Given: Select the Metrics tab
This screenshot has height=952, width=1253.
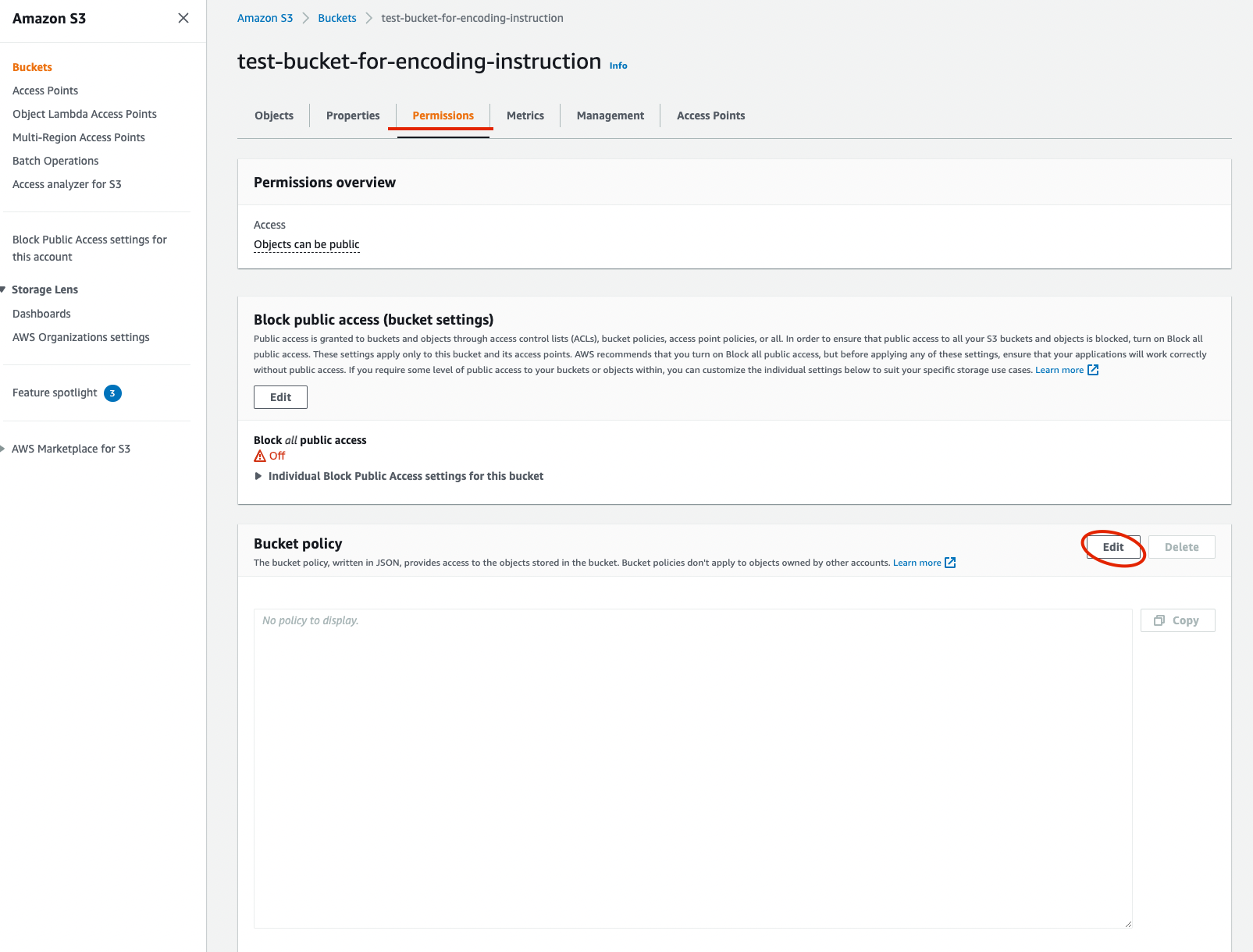Looking at the screenshot, I should click(525, 115).
